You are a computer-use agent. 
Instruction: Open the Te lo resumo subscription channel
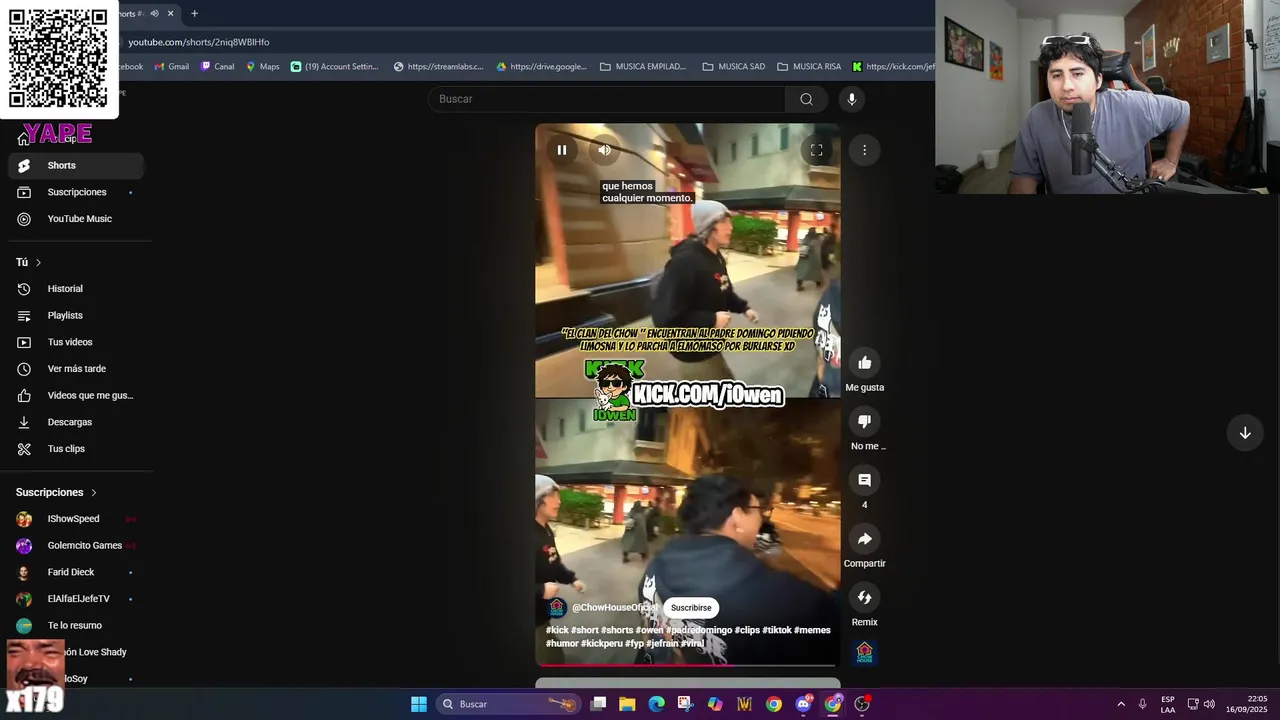pyautogui.click(x=76, y=625)
